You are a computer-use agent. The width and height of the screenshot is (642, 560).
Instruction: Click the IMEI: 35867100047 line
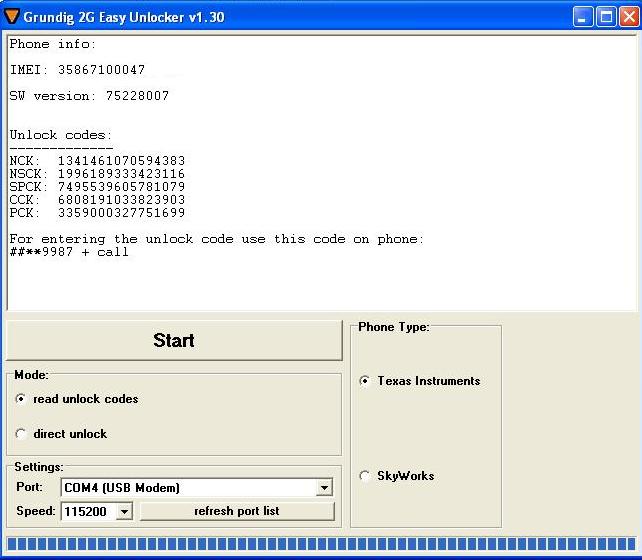[x=77, y=70]
